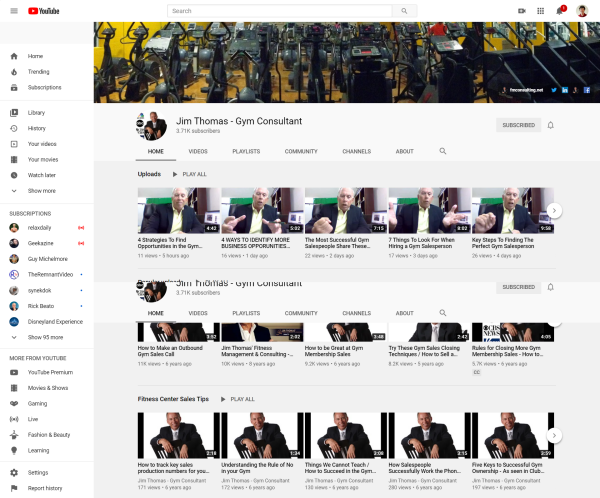Open TheRemnantVideo subscription channel
The height and width of the screenshot is (498, 600).
(47, 274)
